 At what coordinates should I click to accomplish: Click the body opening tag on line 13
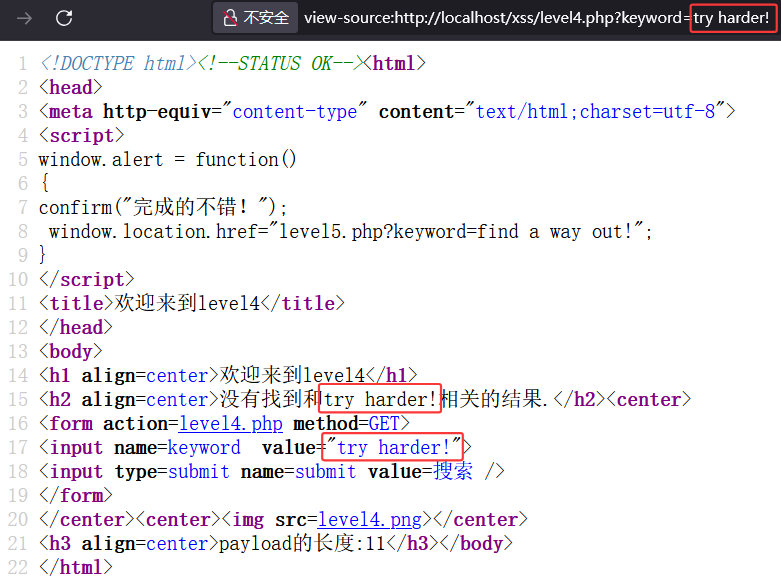tap(71, 351)
